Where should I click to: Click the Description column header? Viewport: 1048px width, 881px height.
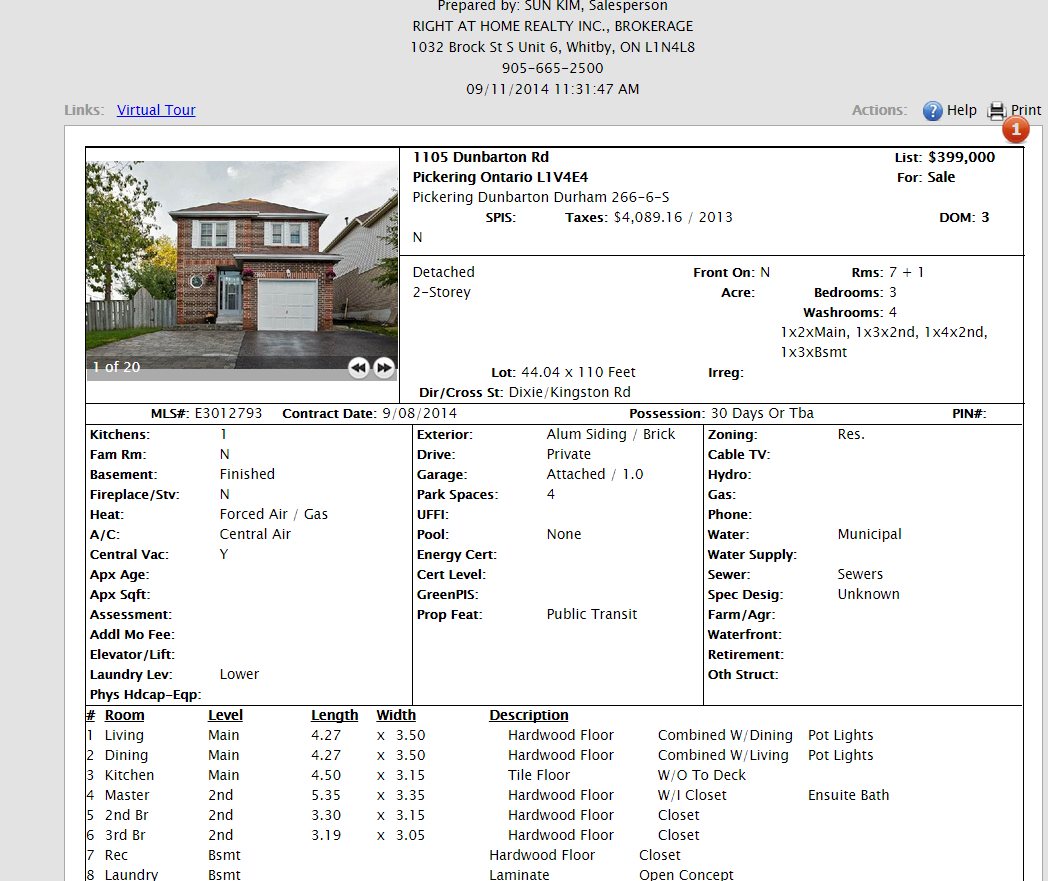point(528,715)
